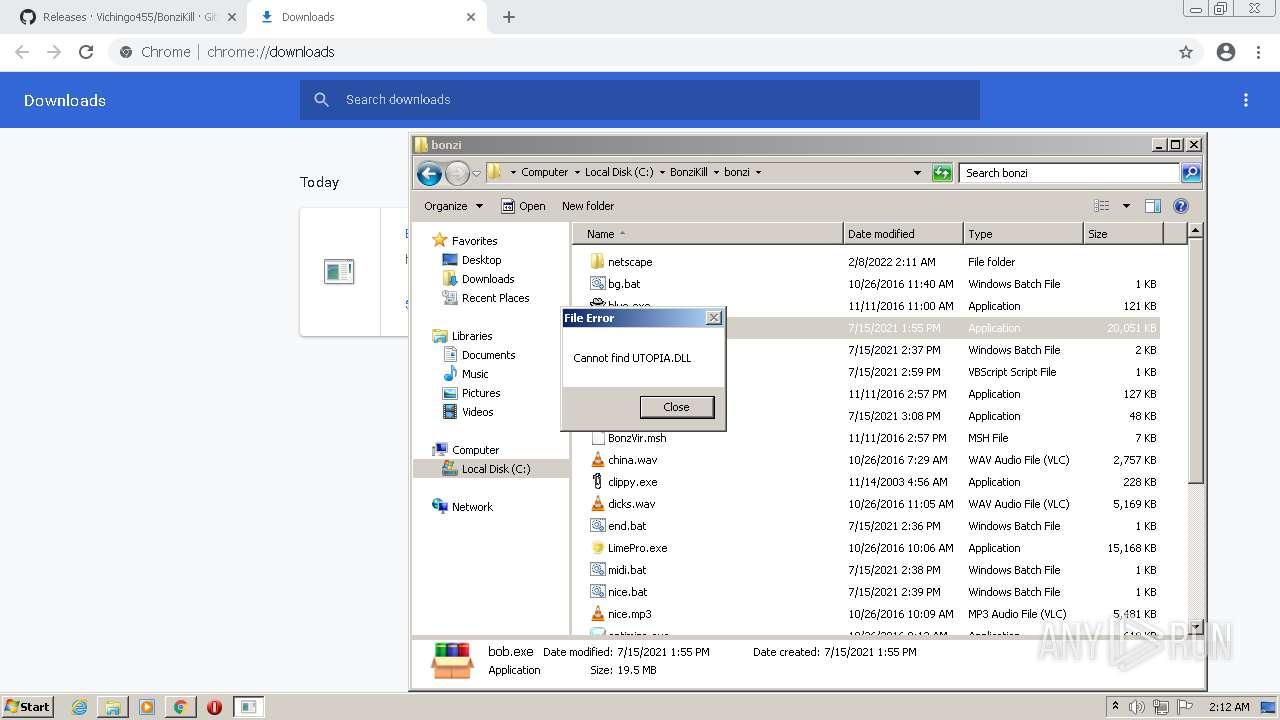Click the Windows Start button
This screenshot has height=720, width=1280.
coord(28,707)
